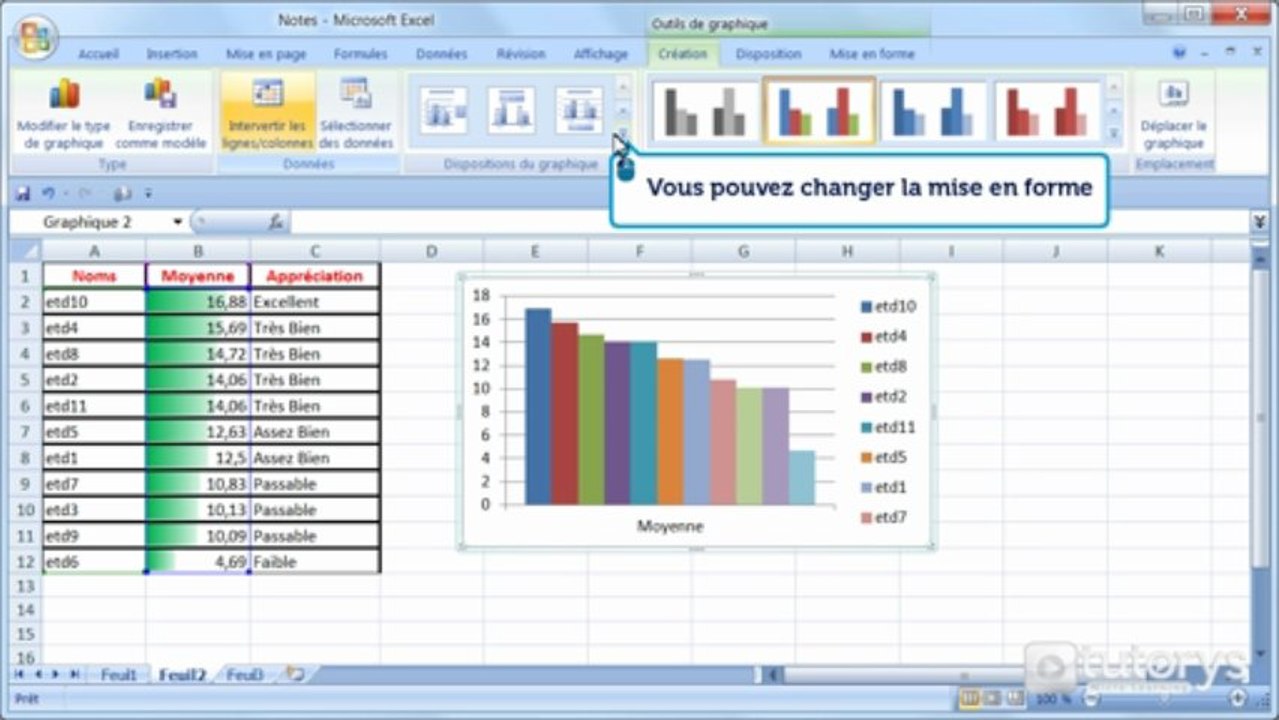The width and height of the screenshot is (1279, 720).
Task: Go to last sheet navigation arrow
Action: click(x=74, y=675)
